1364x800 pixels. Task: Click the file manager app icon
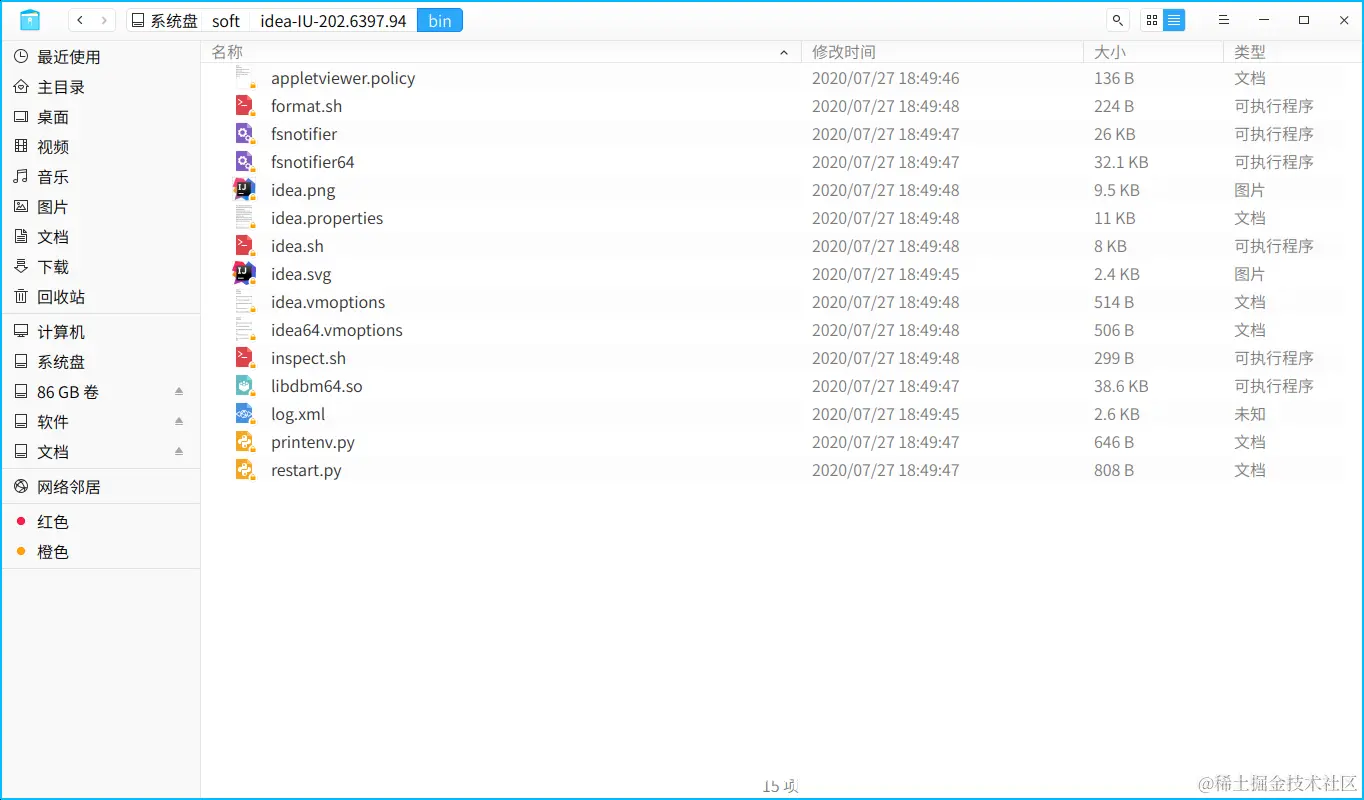(x=30, y=20)
